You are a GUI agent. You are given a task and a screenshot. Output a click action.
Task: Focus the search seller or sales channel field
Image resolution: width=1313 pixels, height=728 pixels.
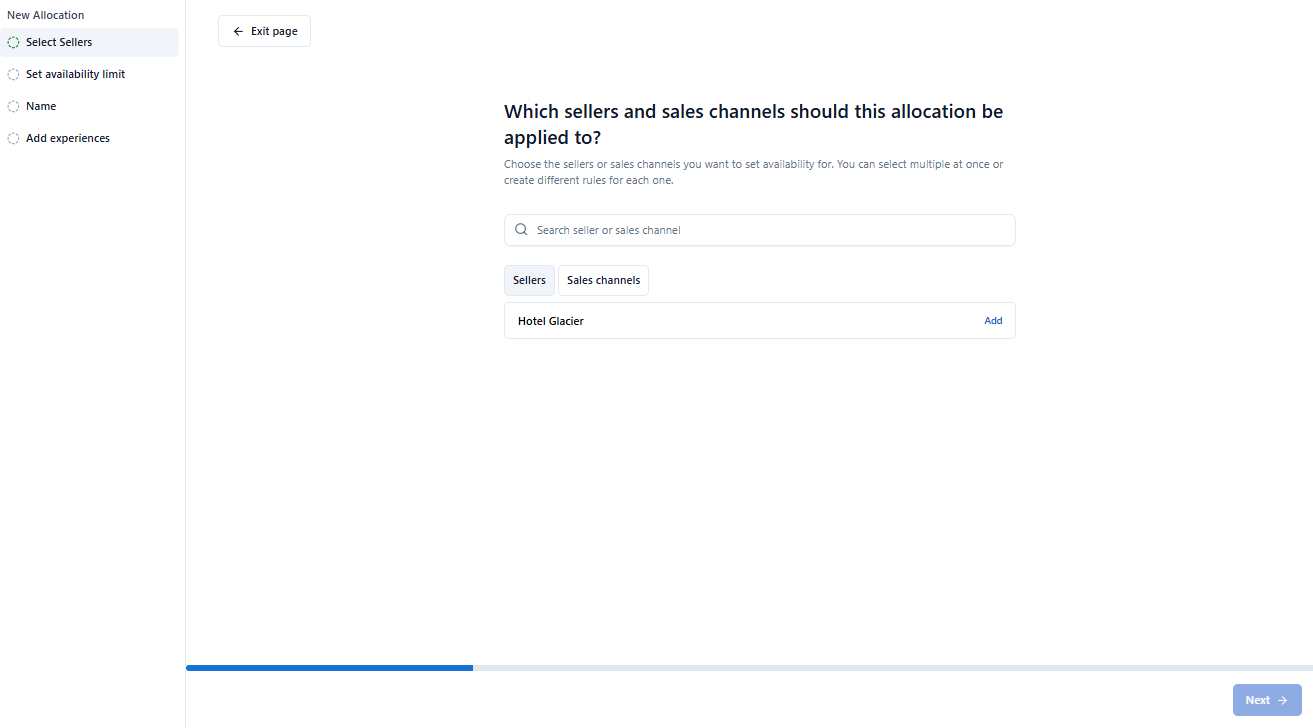coord(770,230)
